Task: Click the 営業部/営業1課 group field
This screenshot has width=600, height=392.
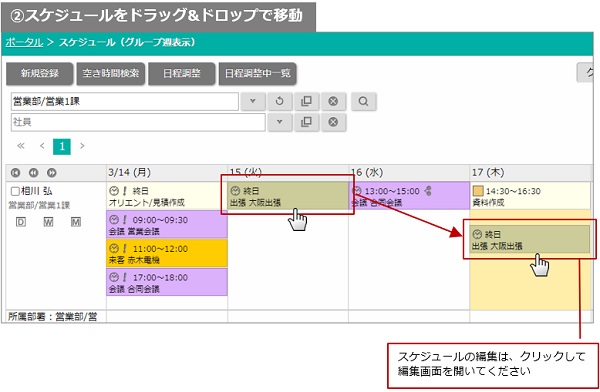Action: [125, 101]
